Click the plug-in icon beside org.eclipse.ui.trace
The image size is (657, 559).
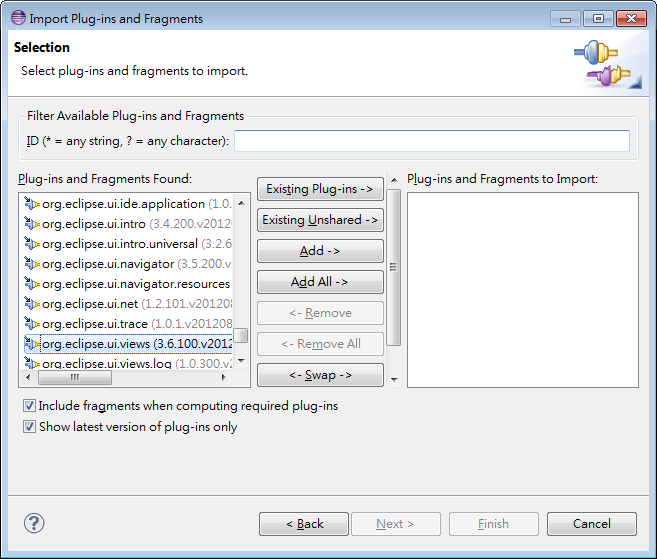[32, 324]
